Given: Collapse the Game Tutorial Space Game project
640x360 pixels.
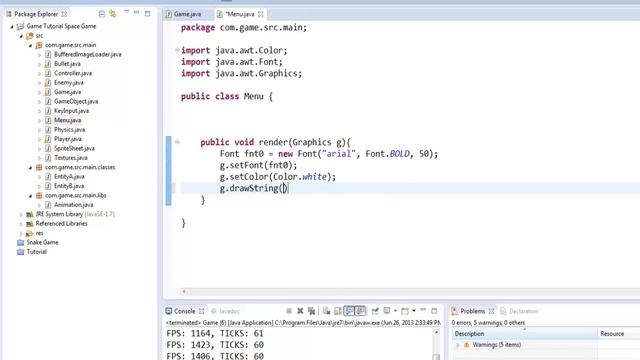Looking at the screenshot, I should [11, 27].
